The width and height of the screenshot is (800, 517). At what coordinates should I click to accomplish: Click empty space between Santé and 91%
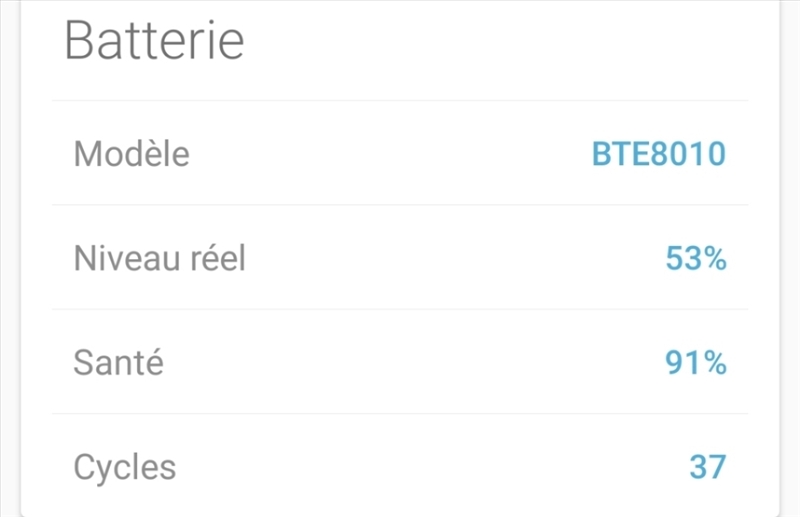[410, 363]
